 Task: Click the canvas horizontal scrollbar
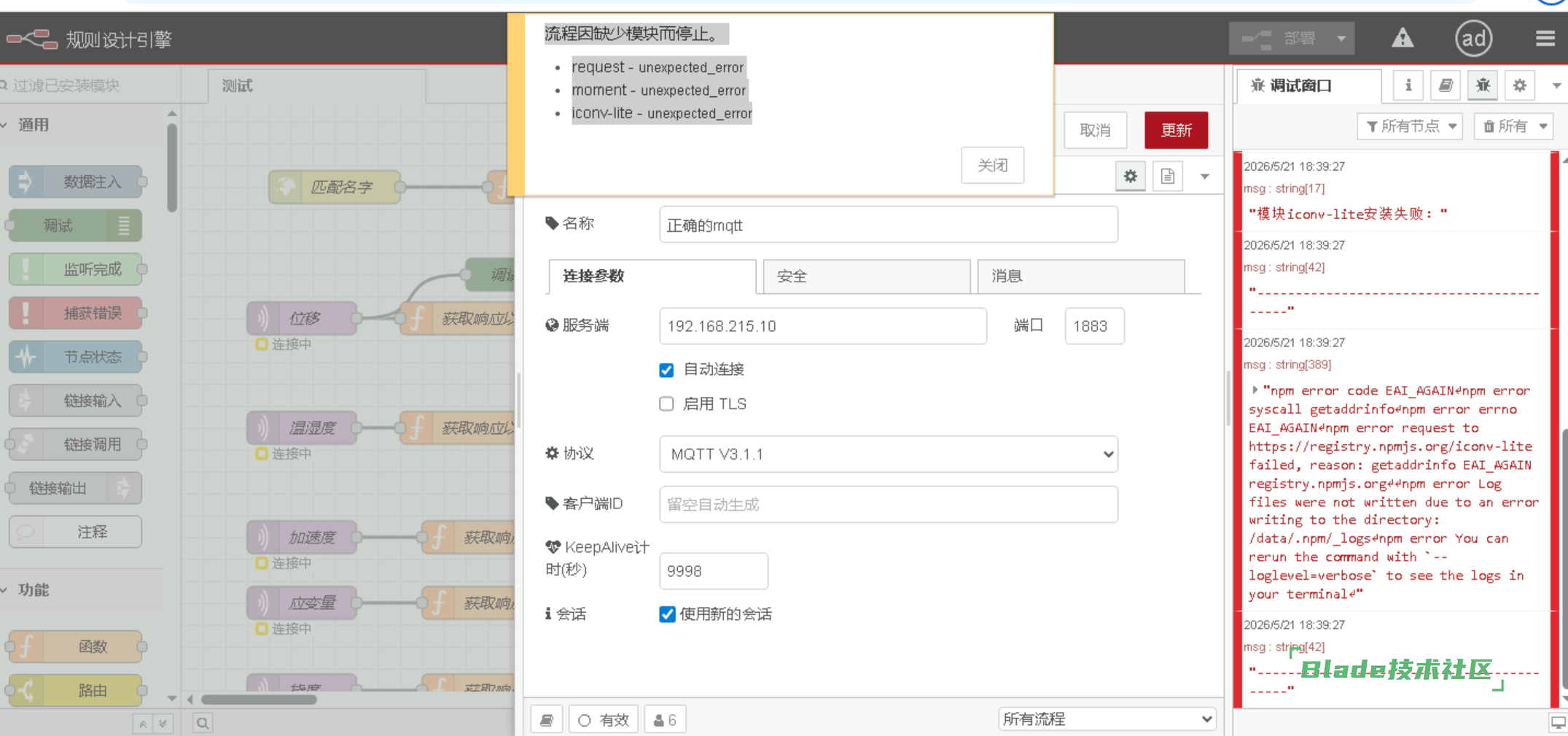click(259, 700)
